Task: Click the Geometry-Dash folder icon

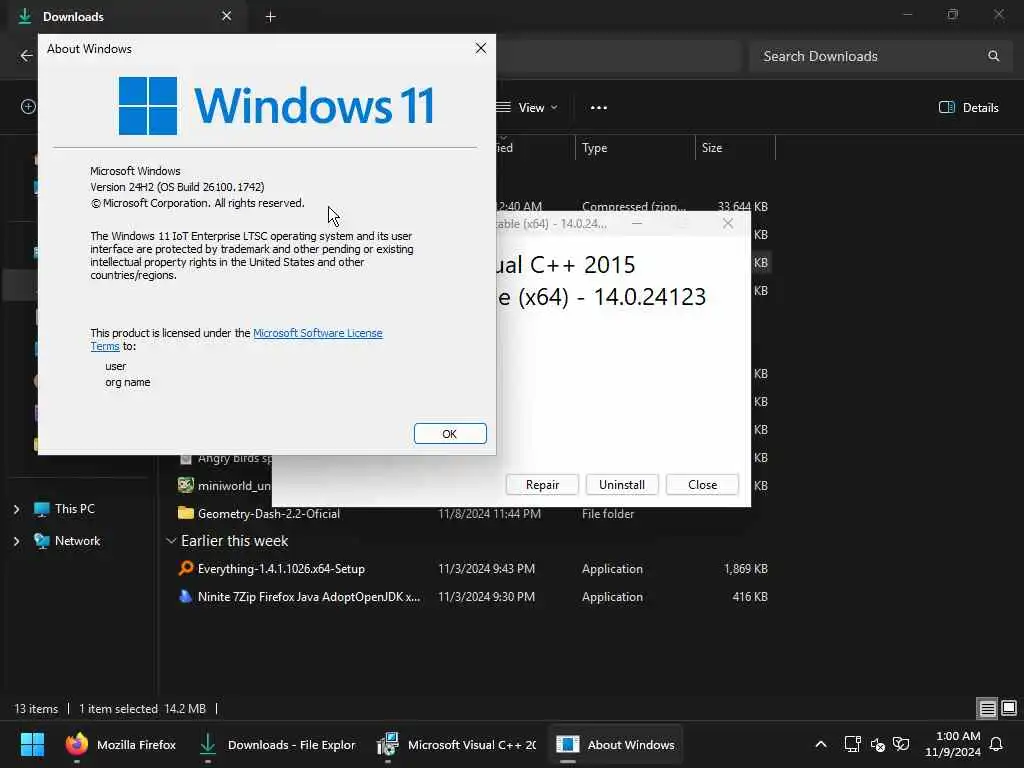Action: click(185, 513)
